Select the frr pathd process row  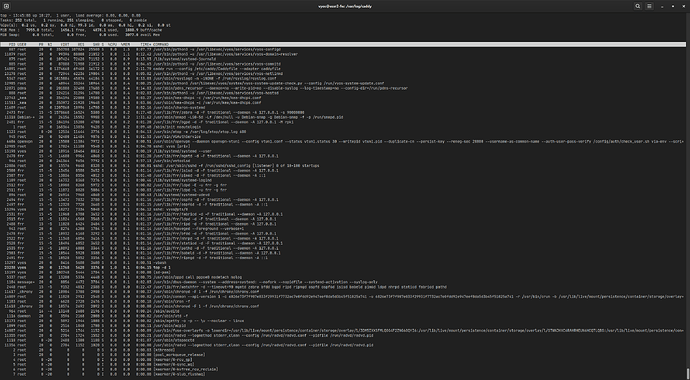(x=343, y=248)
